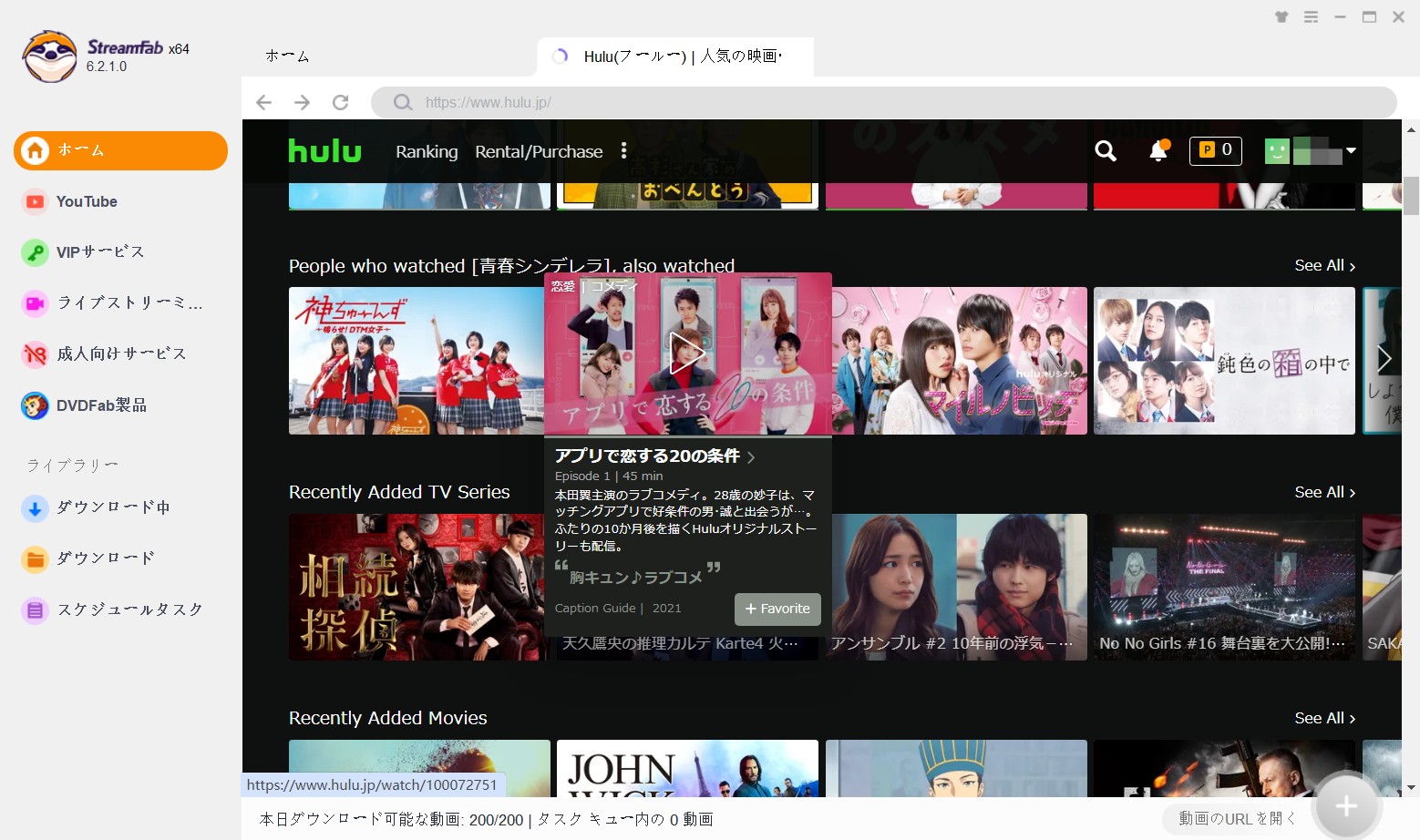
Task: Open the StreamFab shirt skin icon
Action: coord(1281,16)
